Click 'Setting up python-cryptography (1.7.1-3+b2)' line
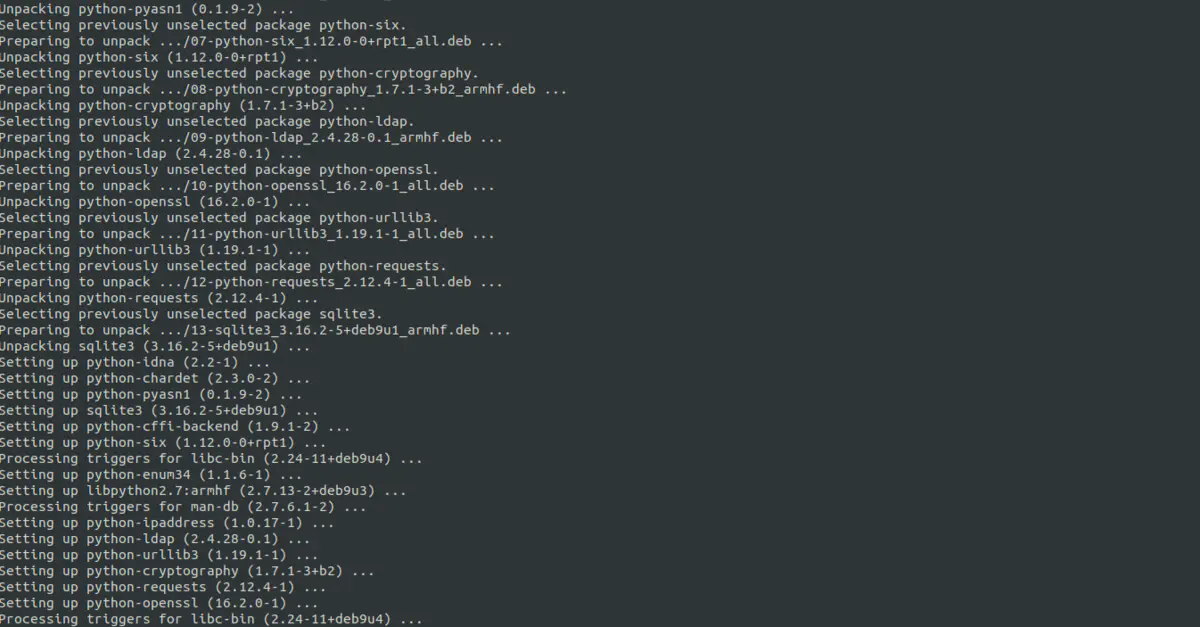This screenshot has height=627, width=1200. 187,569
